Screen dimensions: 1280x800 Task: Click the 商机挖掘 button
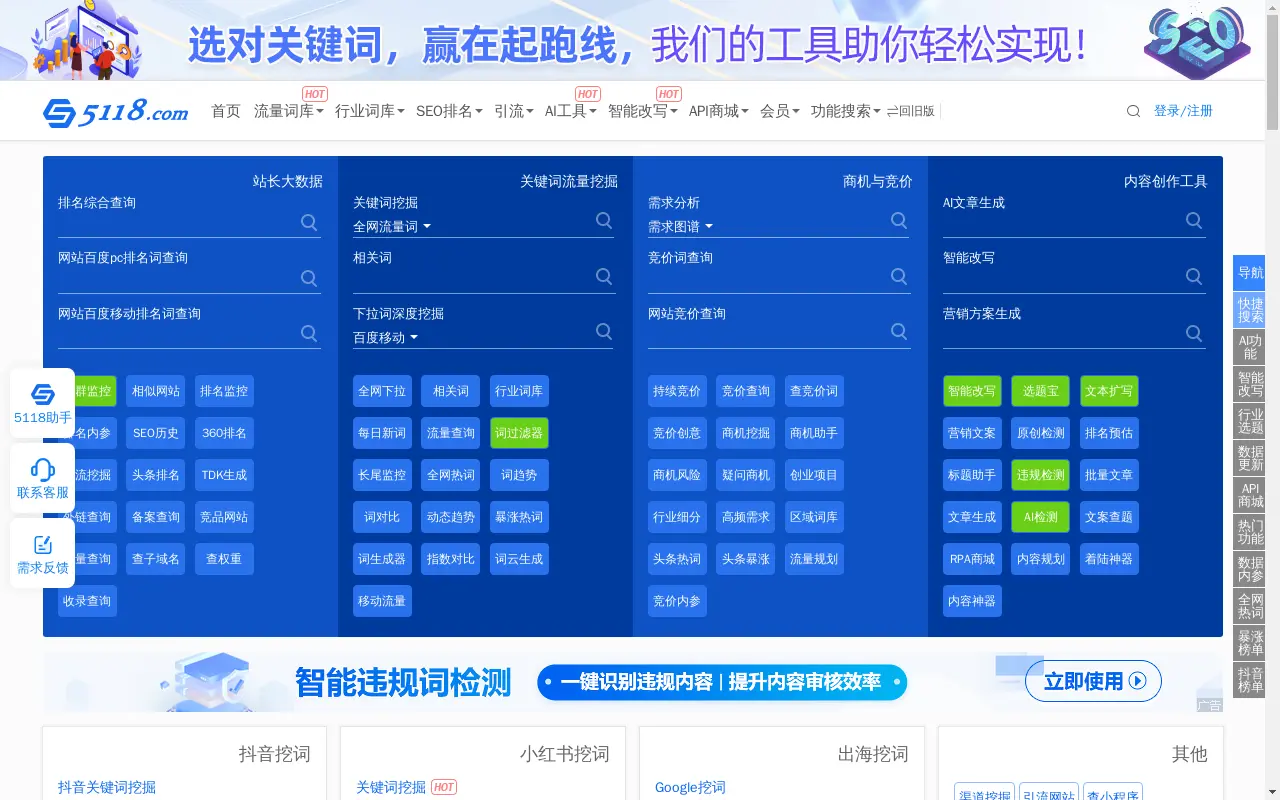coord(746,433)
